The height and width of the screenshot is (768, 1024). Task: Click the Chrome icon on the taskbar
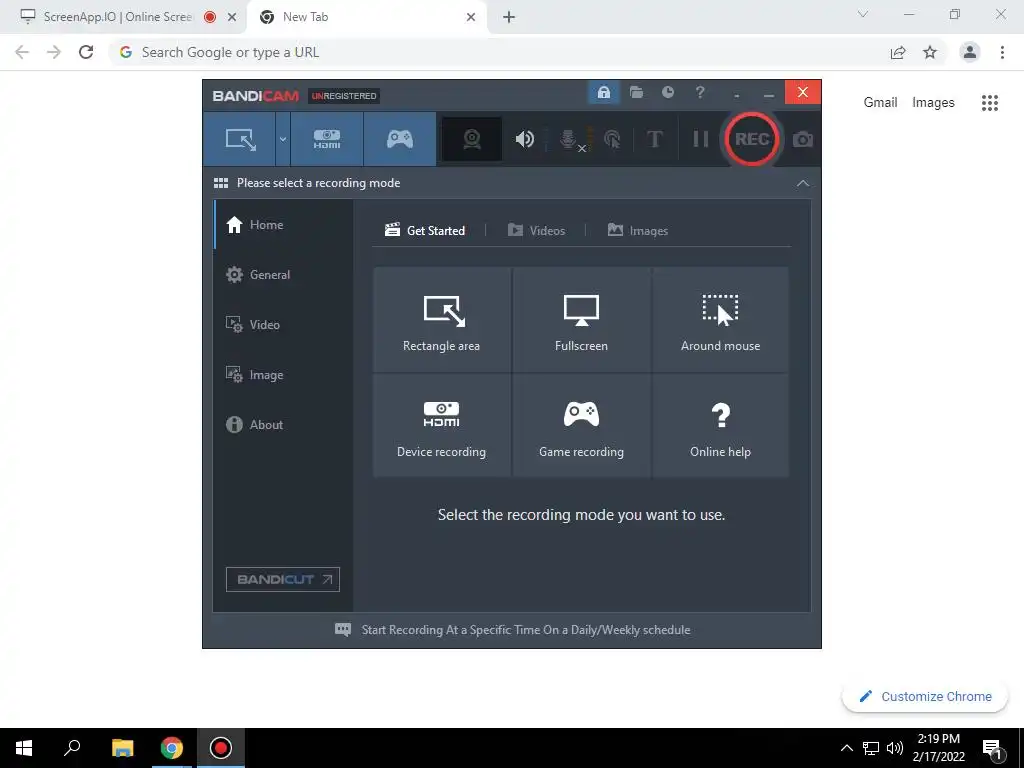coord(172,748)
